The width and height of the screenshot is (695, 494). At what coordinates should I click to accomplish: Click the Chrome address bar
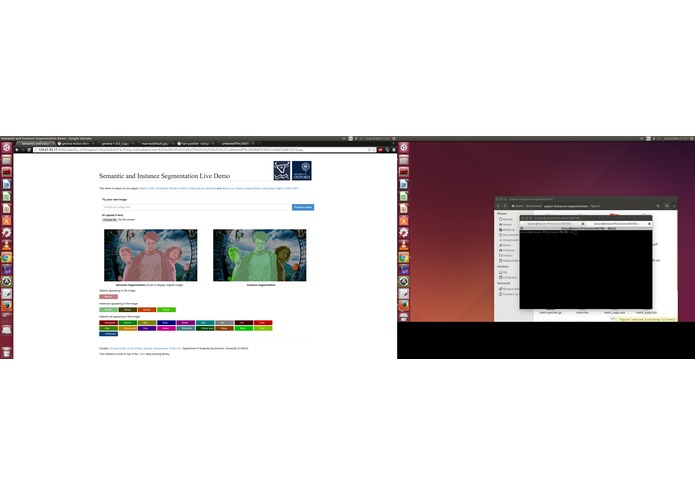pyautogui.click(x=204, y=150)
